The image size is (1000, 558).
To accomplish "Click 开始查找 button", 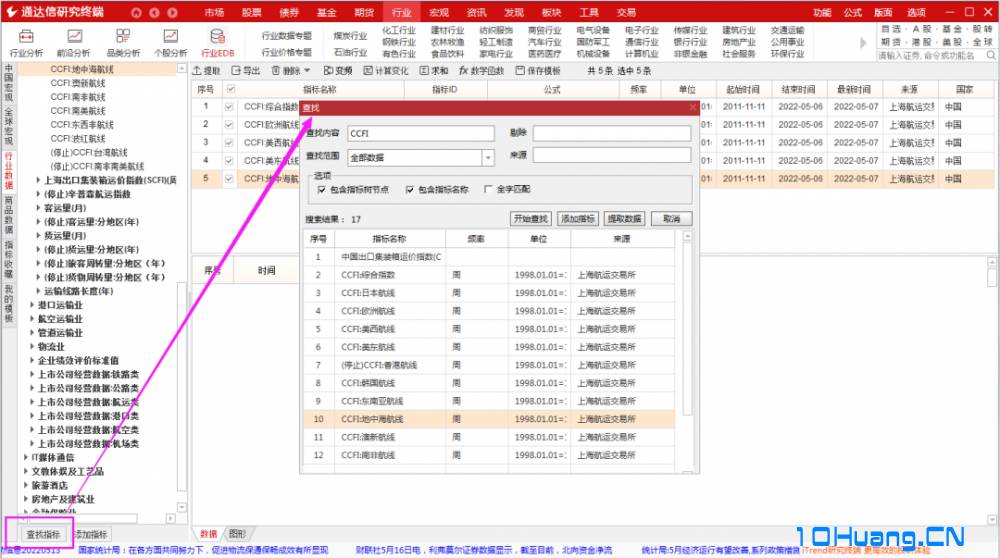I will click(531, 219).
